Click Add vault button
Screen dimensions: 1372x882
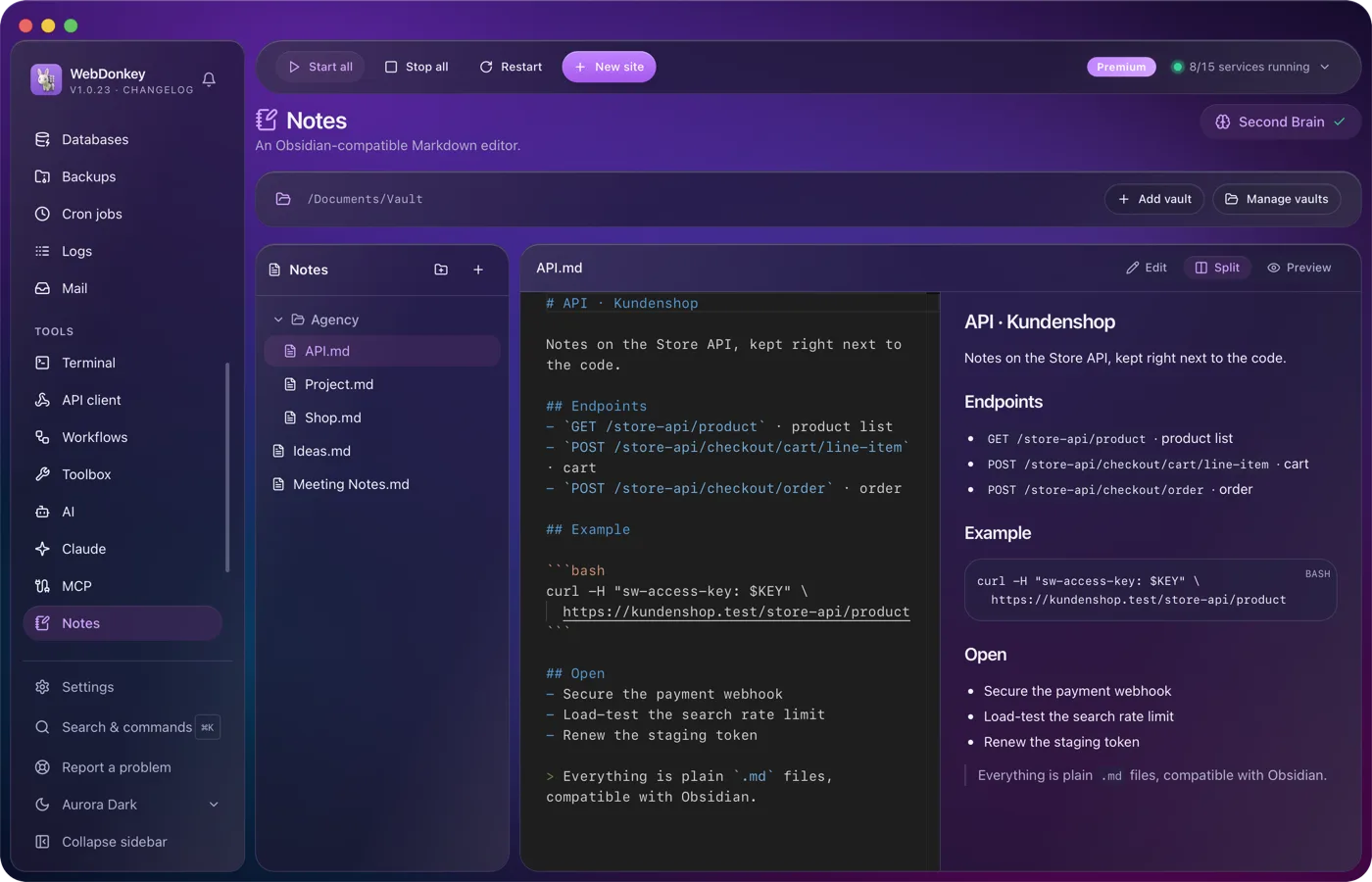click(1155, 199)
